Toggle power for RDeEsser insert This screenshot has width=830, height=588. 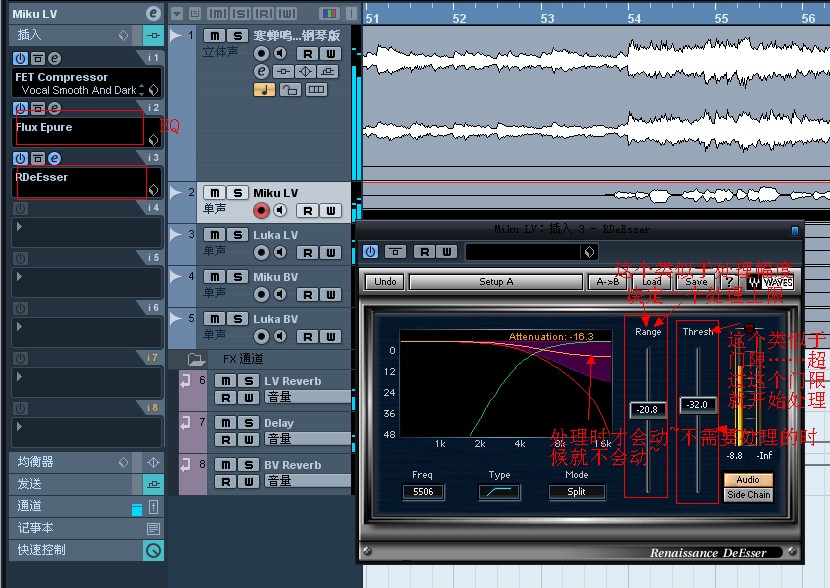click(x=20, y=158)
